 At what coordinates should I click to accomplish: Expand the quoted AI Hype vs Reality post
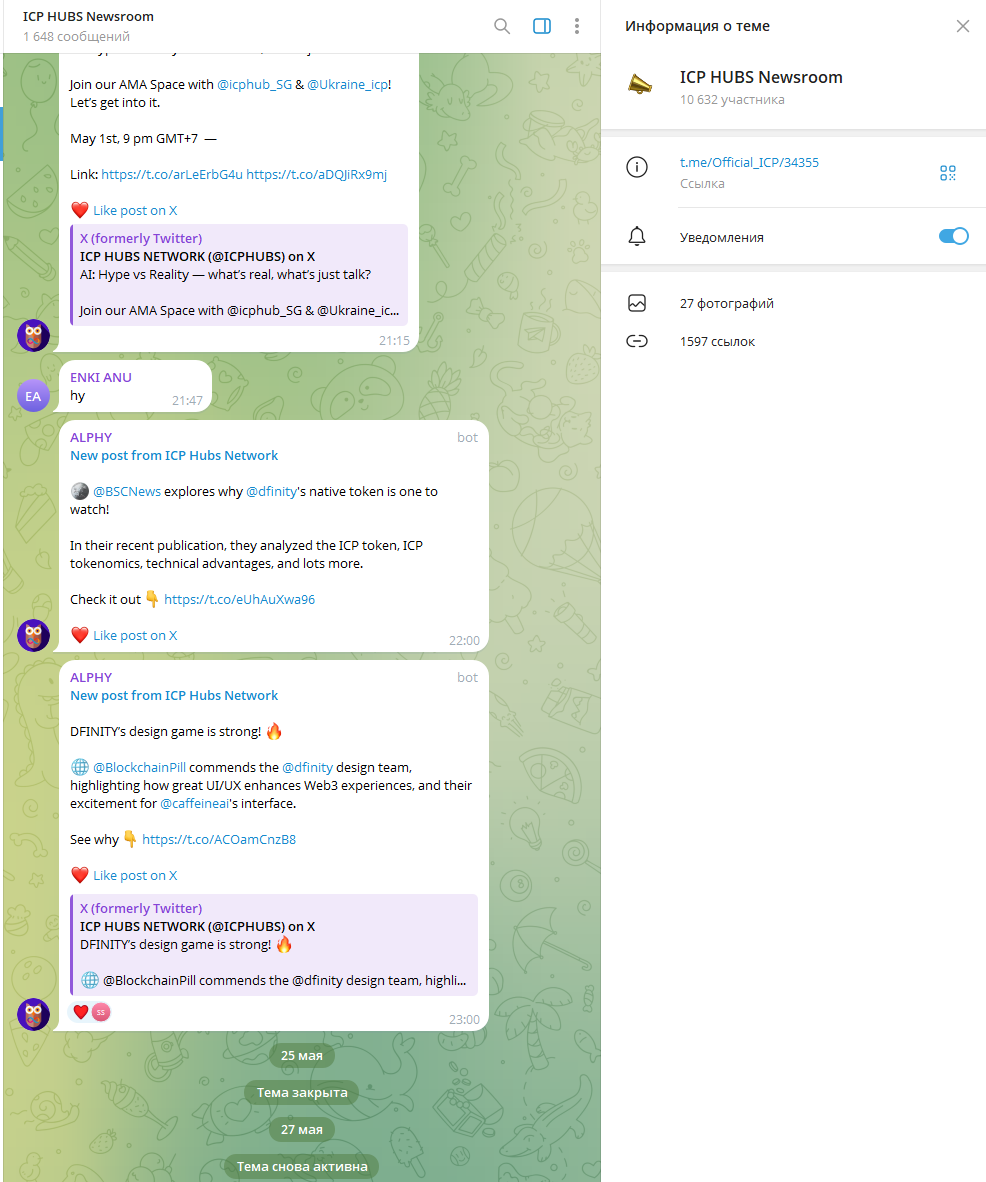(239, 275)
